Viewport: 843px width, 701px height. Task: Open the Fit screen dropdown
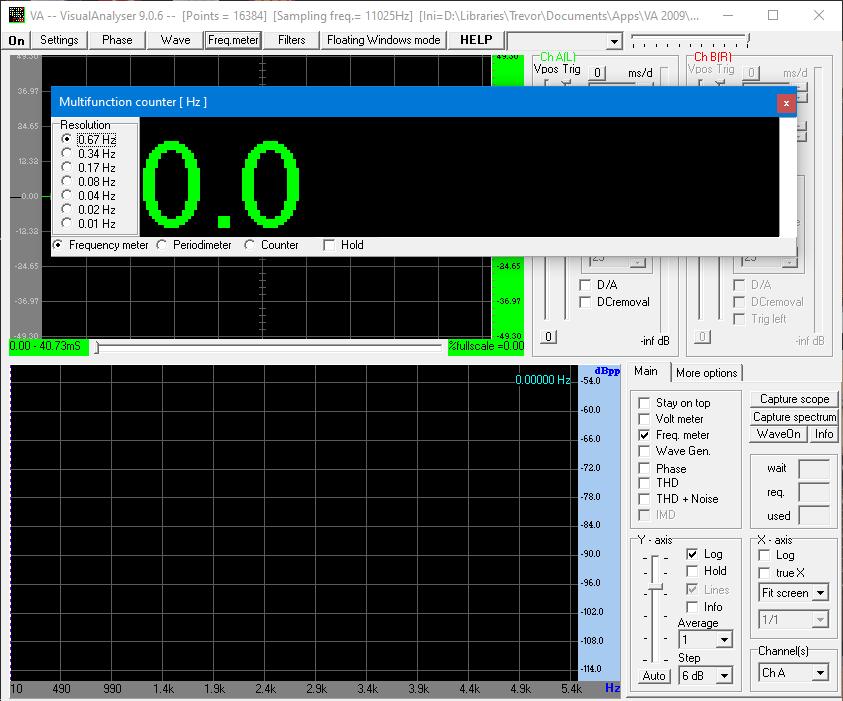[x=820, y=593]
